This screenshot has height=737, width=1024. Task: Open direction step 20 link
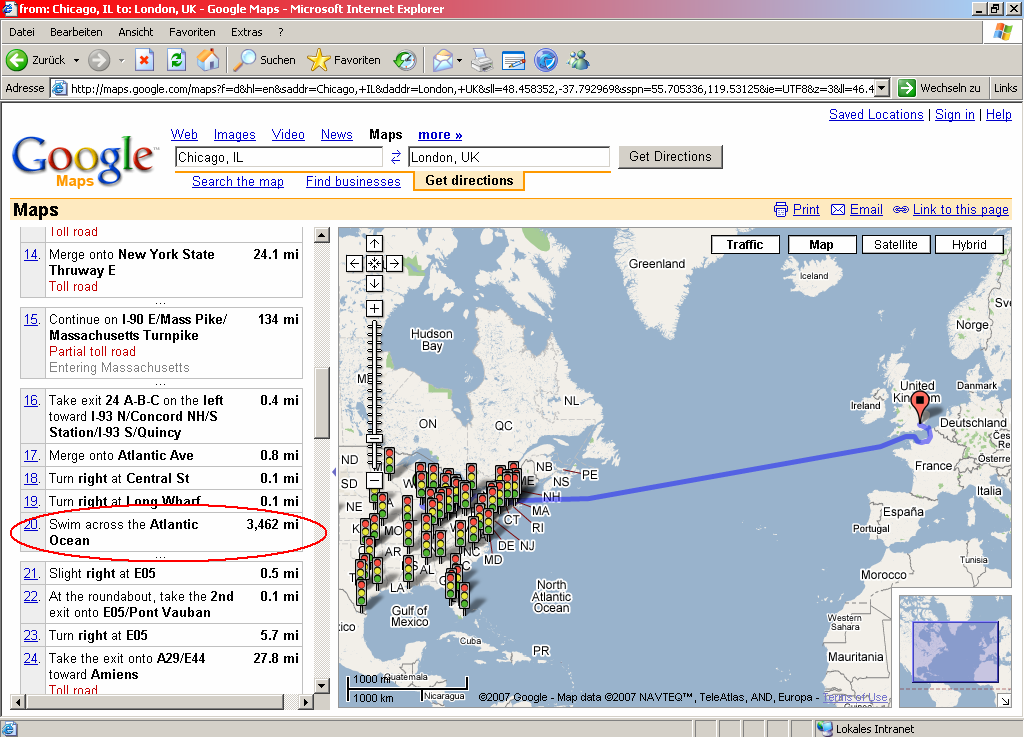click(31, 524)
